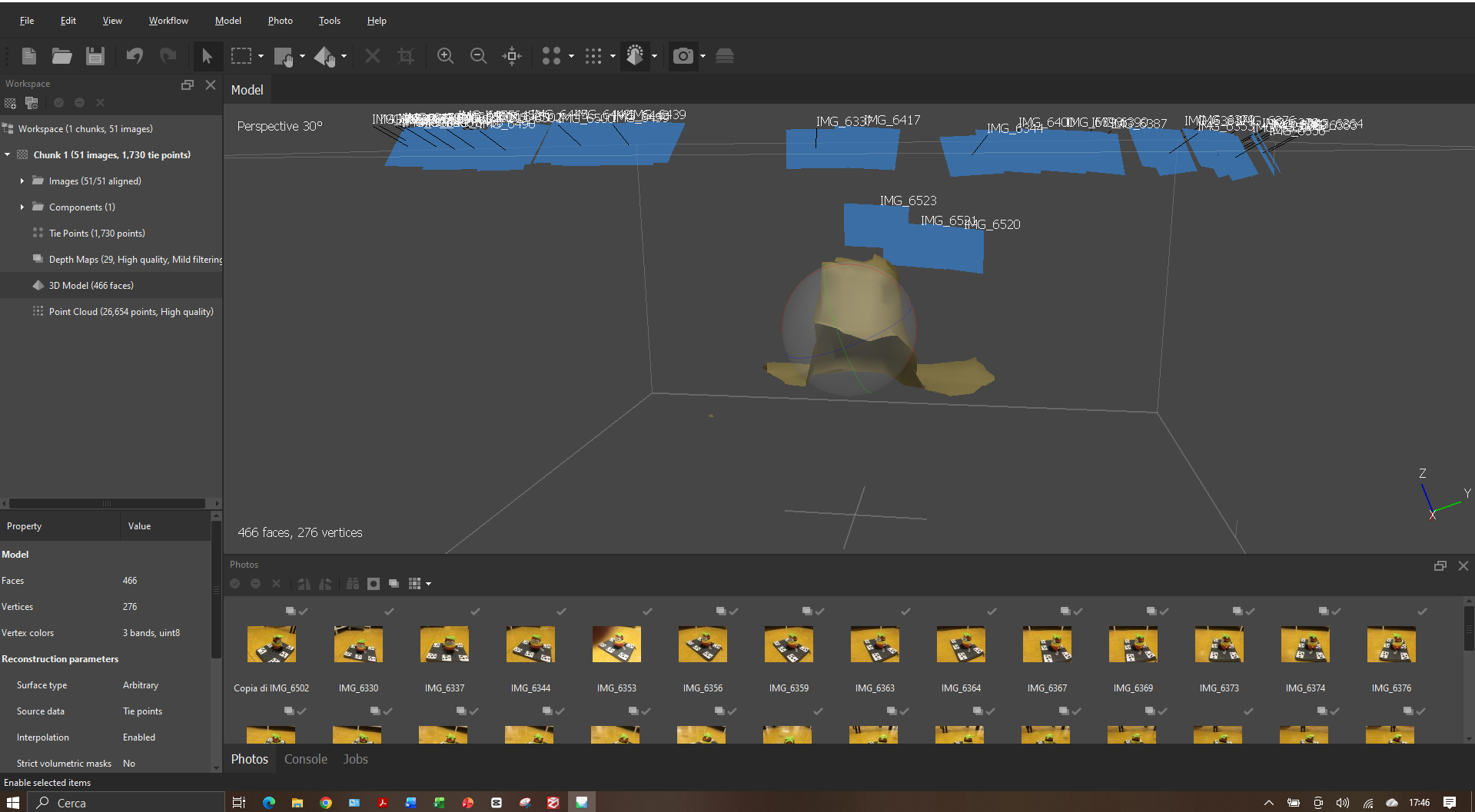This screenshot has width=1475, height=812.
Task: Expand the Components folder in Workspace
Action: [x=22, y=207]
